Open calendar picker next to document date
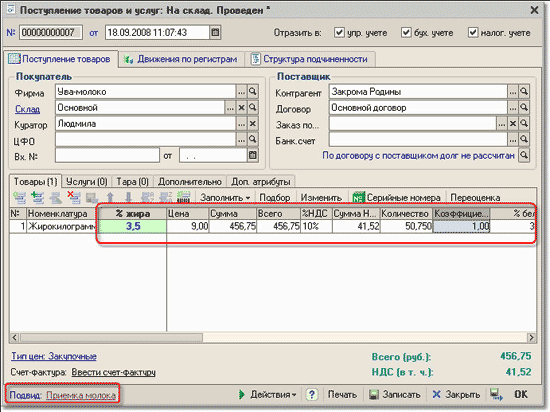 215,33
